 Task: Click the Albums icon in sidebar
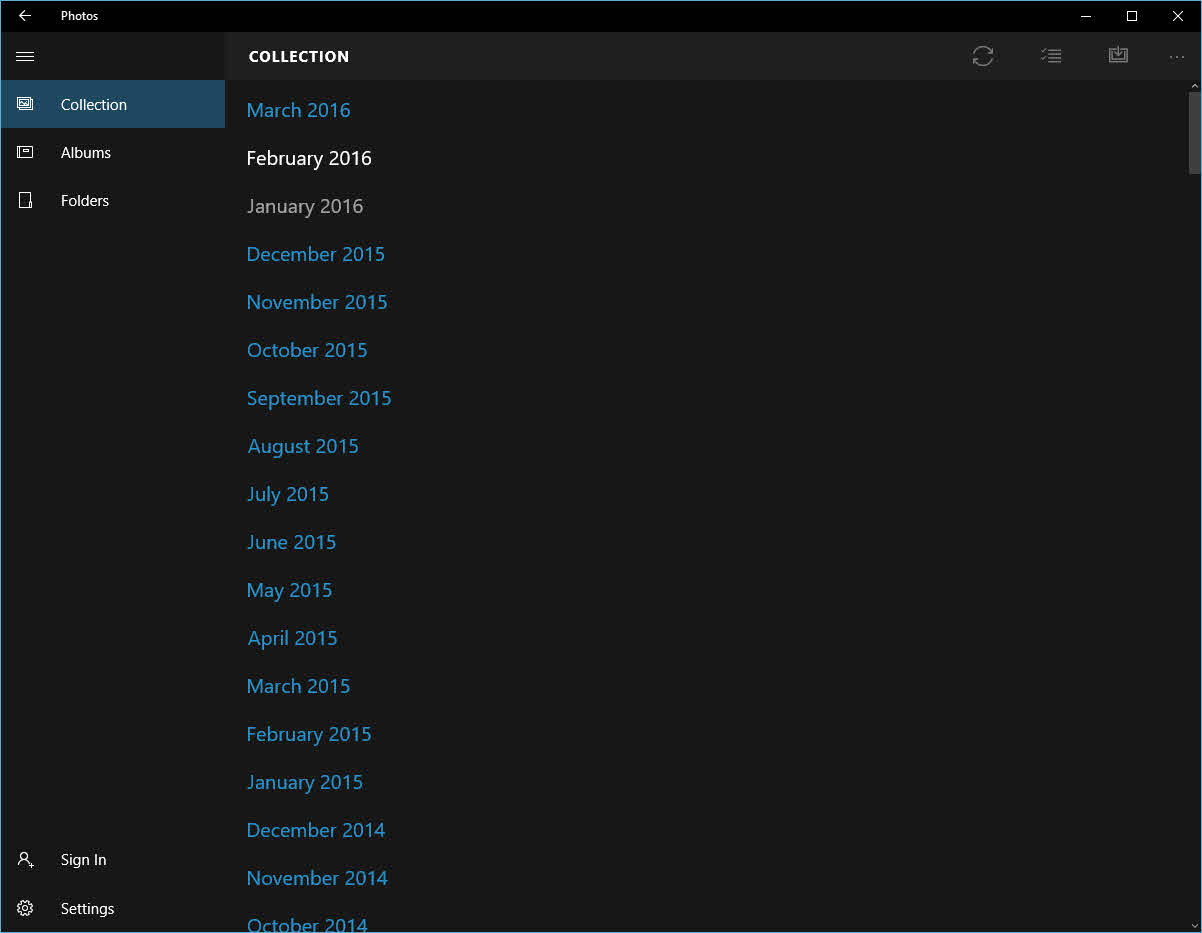tap(25, 153)
